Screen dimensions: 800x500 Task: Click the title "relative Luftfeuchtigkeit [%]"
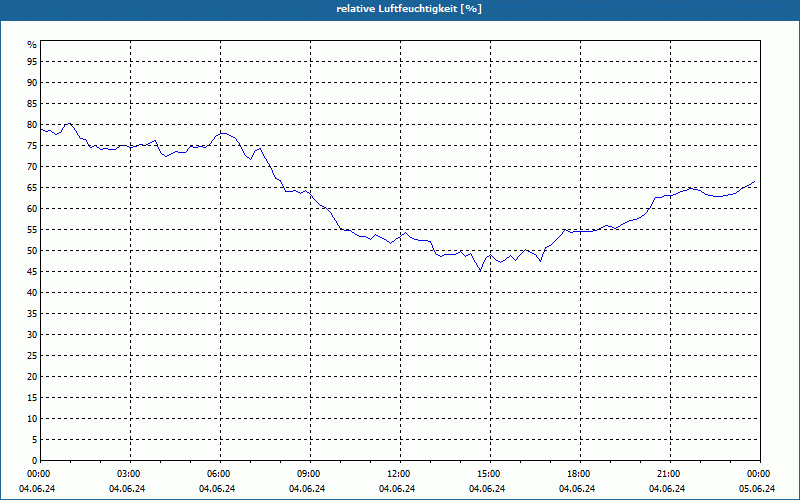pyautogui.click(x=409, y=9)
